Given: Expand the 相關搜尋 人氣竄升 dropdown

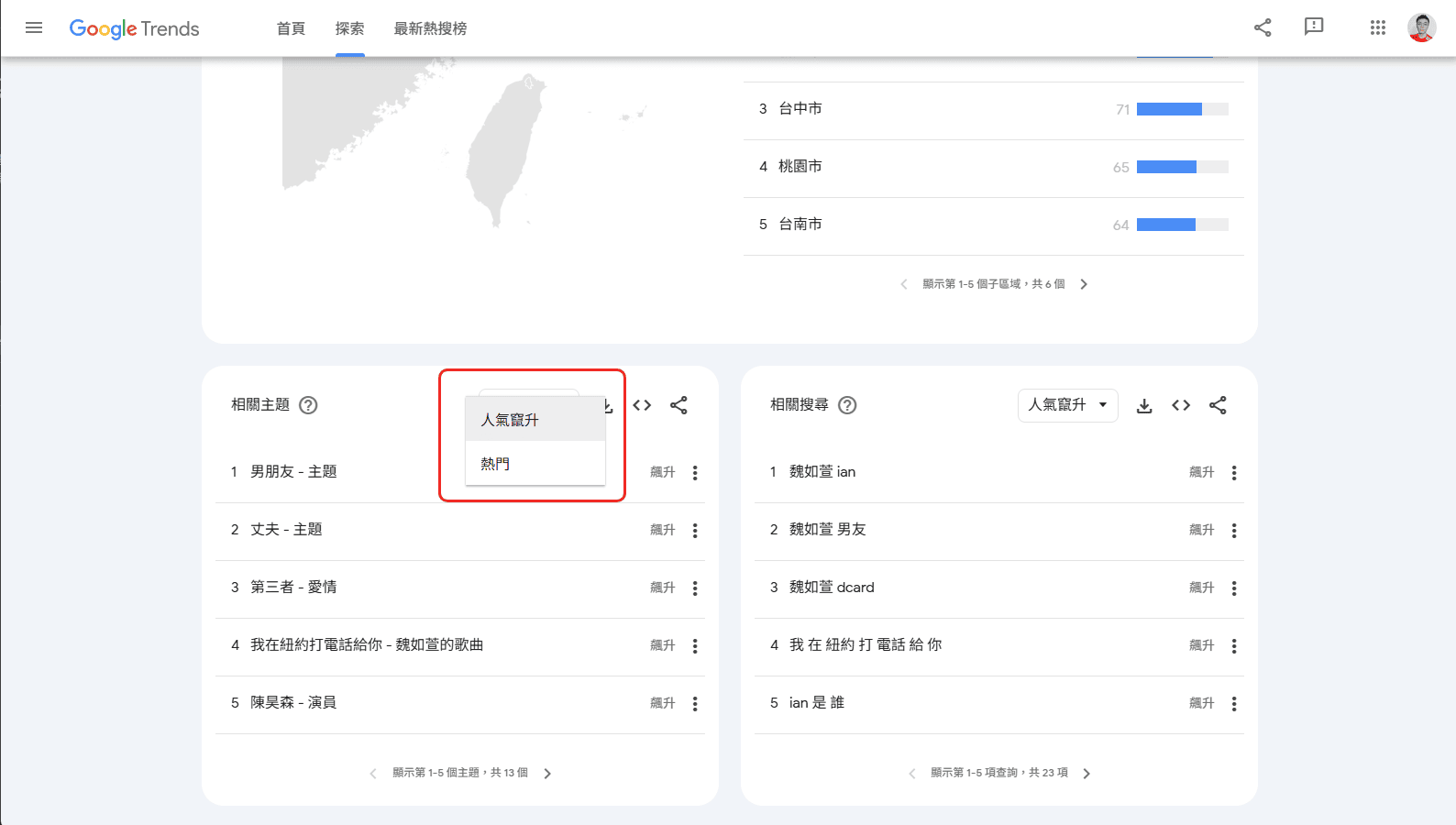Looking at the screenshot, I should click(x=1068, y=405).
